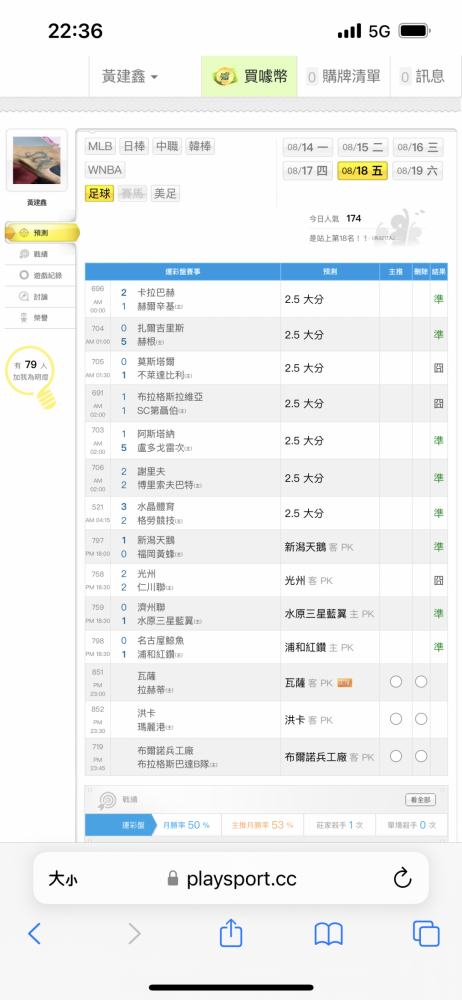Expand the 黃建鑫 user dropdown
The image size is (462, 1000).
coord(130,77)
